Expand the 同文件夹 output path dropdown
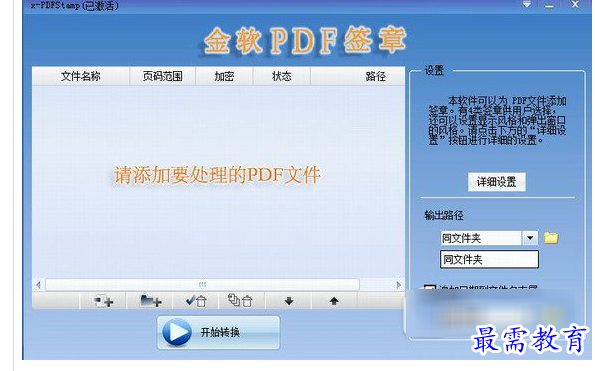Screen dimensions: 595x371 [530, 238]
